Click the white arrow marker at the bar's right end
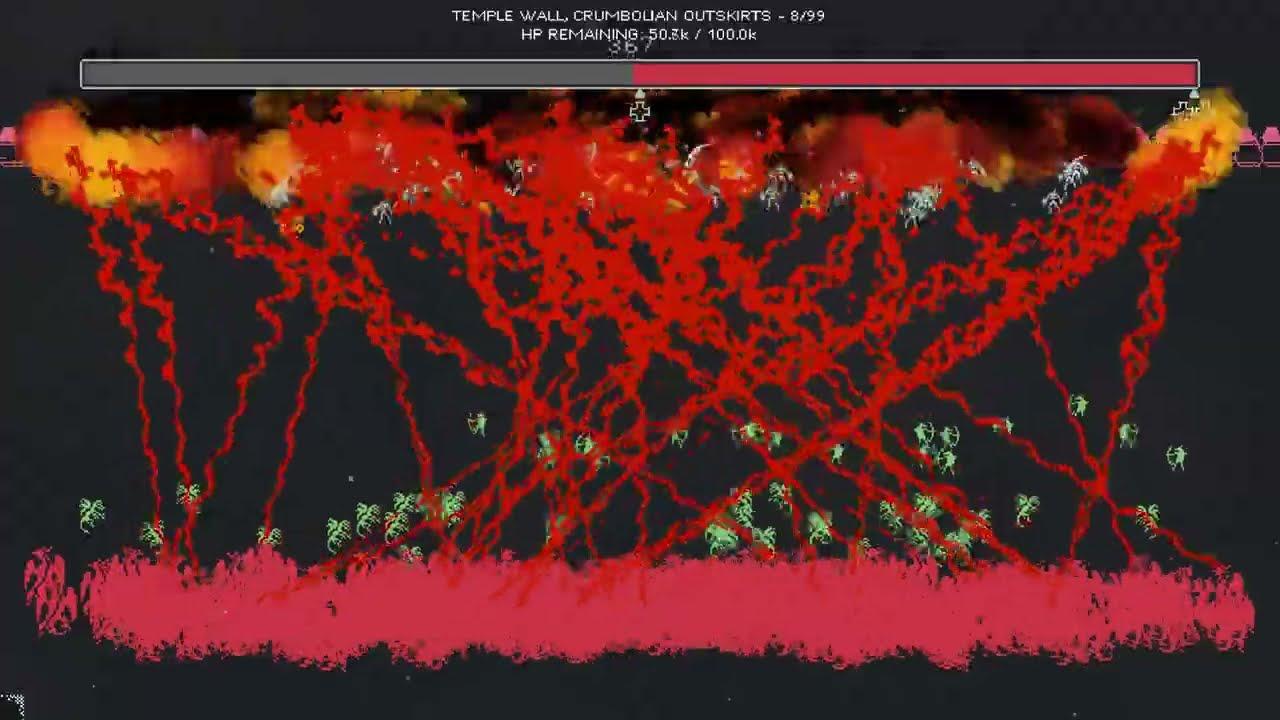Viewport: 1280px width, 720px height. [x=1195, y=92]
